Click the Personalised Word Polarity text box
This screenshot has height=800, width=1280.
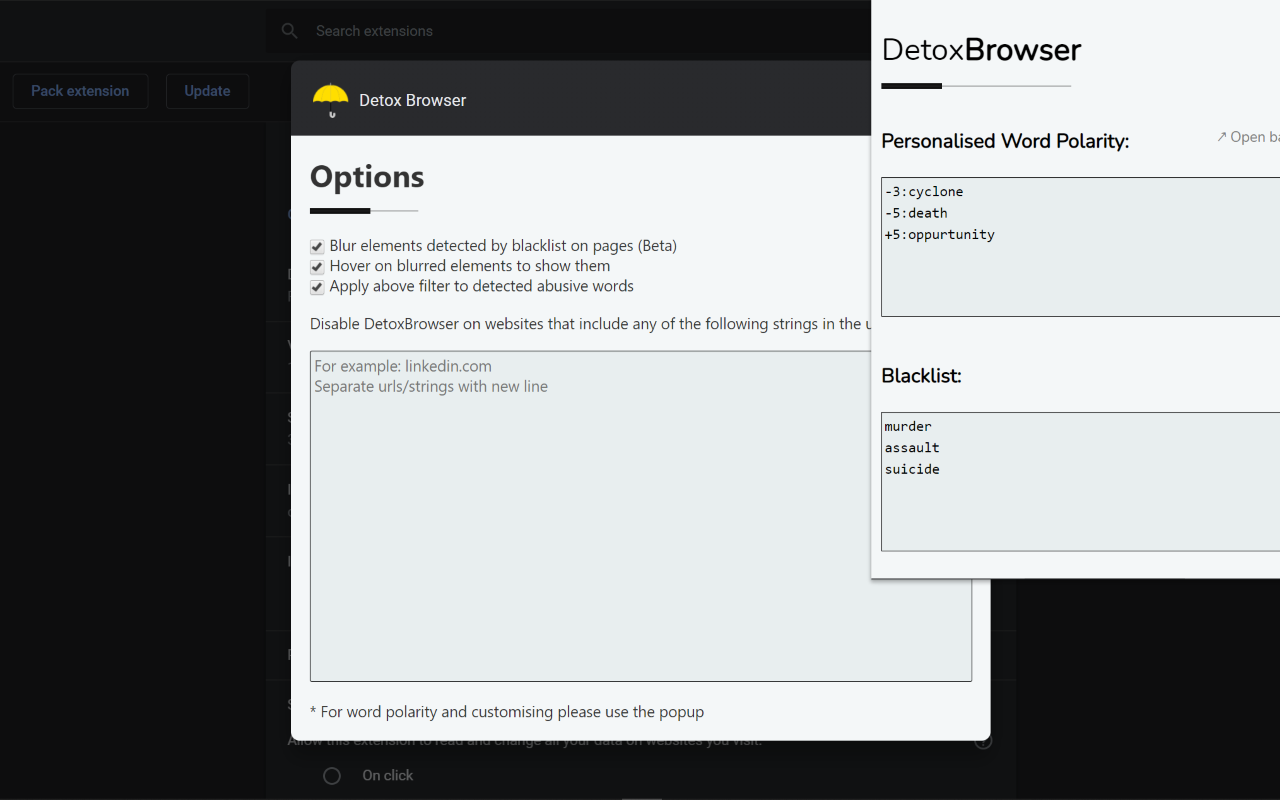[x=1080, y=247]
